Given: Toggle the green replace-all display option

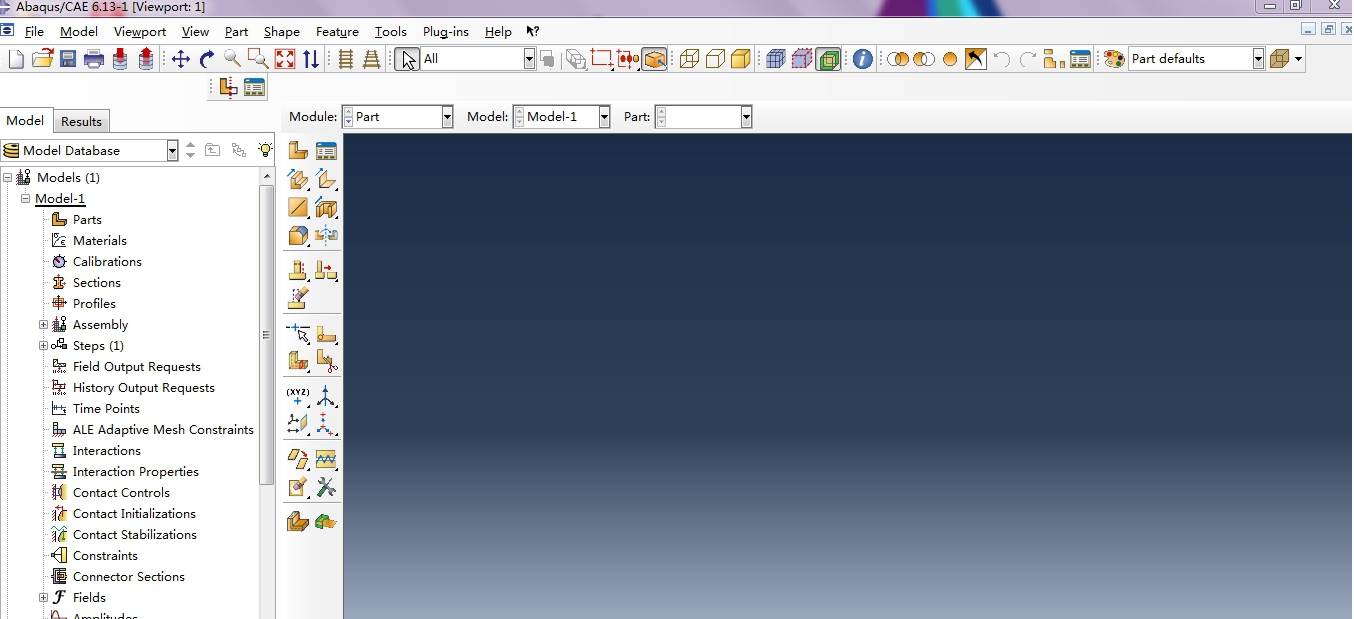Looking at the screenshot, I should pos(828,59).
